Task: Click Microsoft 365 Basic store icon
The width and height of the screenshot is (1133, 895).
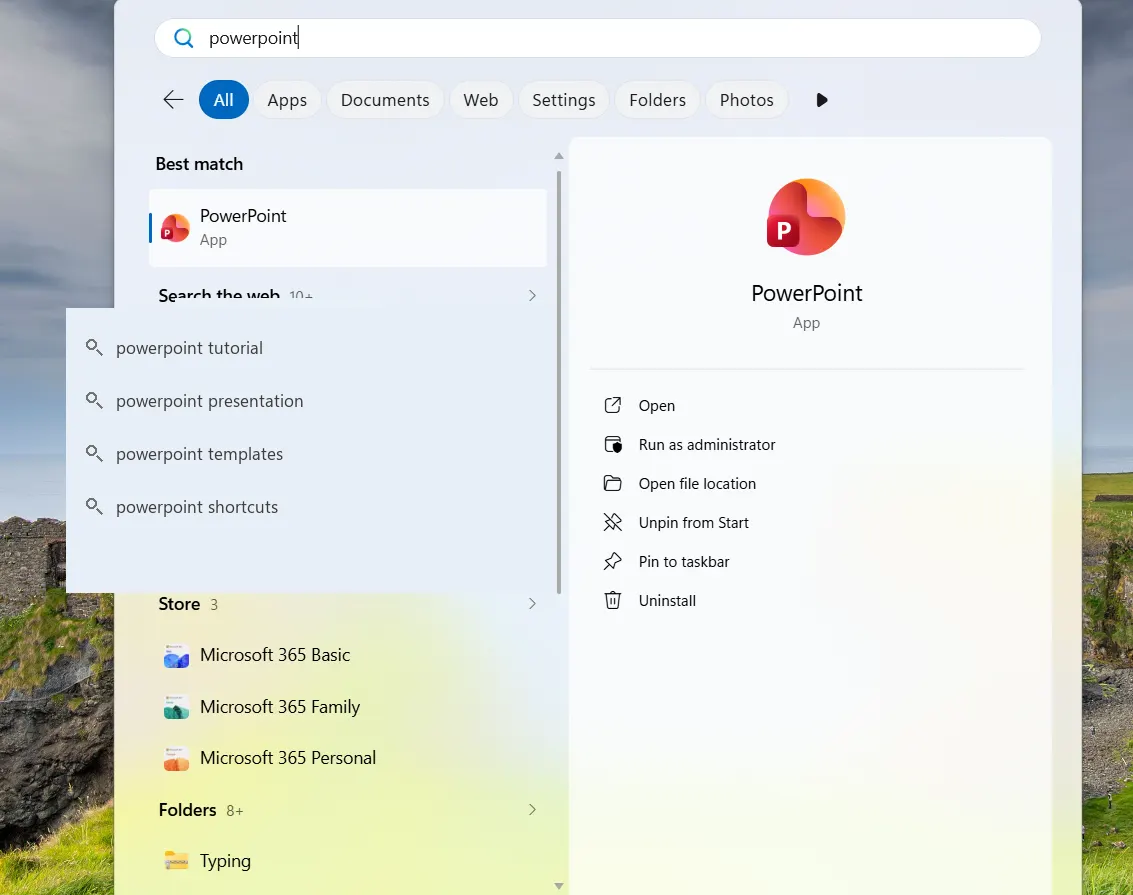Action: (176, 656)
